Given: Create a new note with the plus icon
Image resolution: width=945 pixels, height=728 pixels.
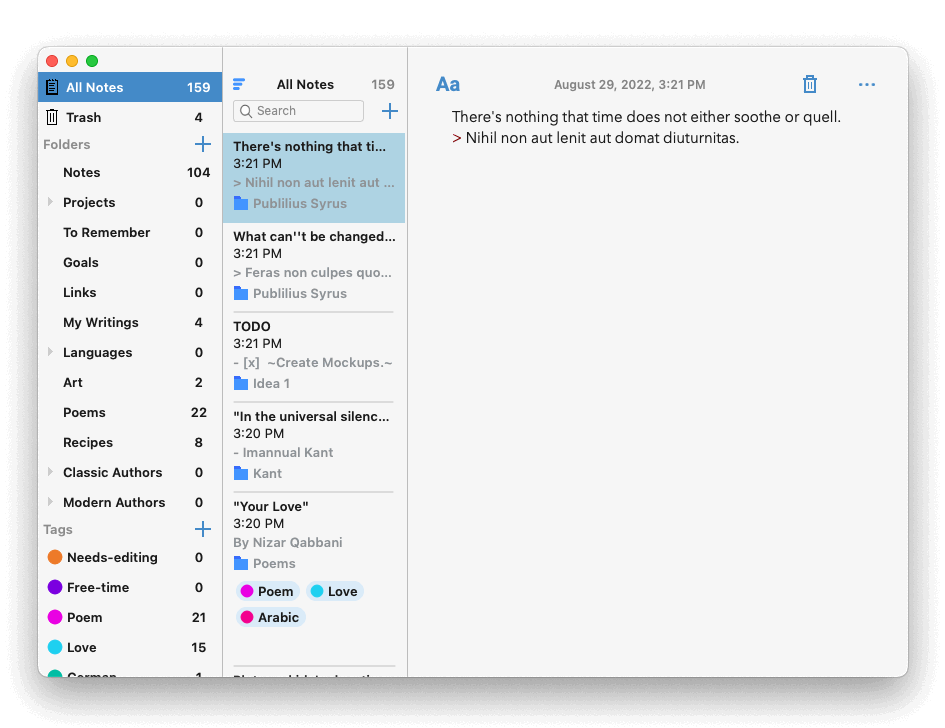Looking at the screenshot, I should click(390, 111).
